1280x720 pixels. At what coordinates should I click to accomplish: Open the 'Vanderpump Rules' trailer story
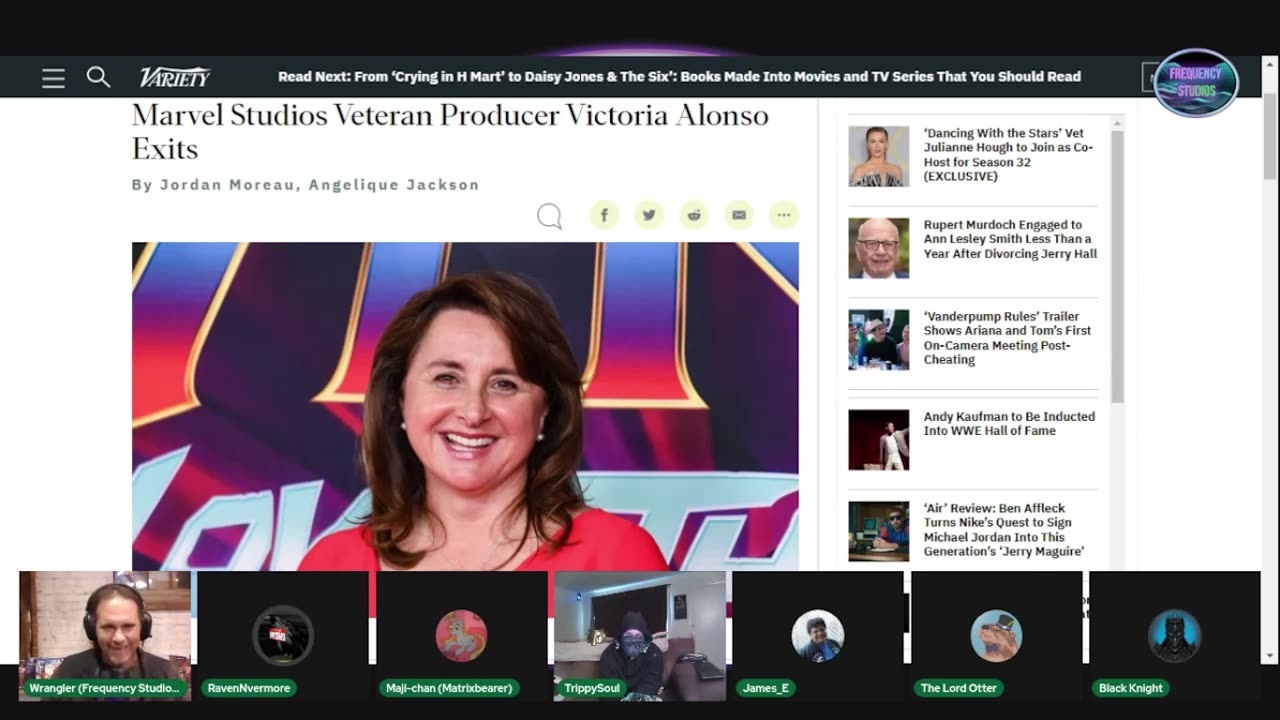1007,338
